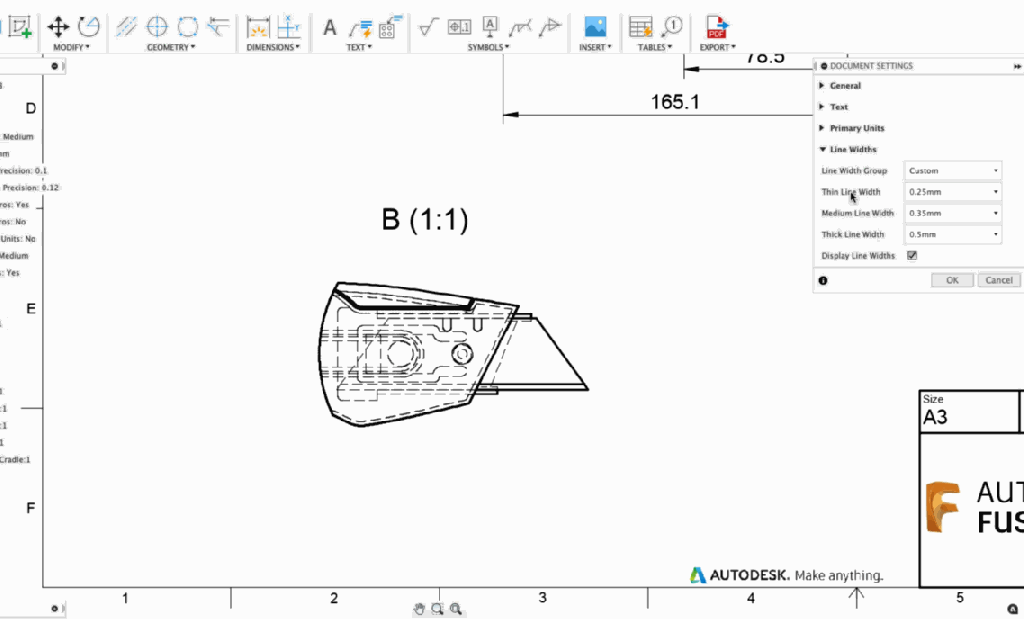Screen dimensions: 1024x619
Task: Click the pan hand tool icon
Action: [x=420, y=608]
